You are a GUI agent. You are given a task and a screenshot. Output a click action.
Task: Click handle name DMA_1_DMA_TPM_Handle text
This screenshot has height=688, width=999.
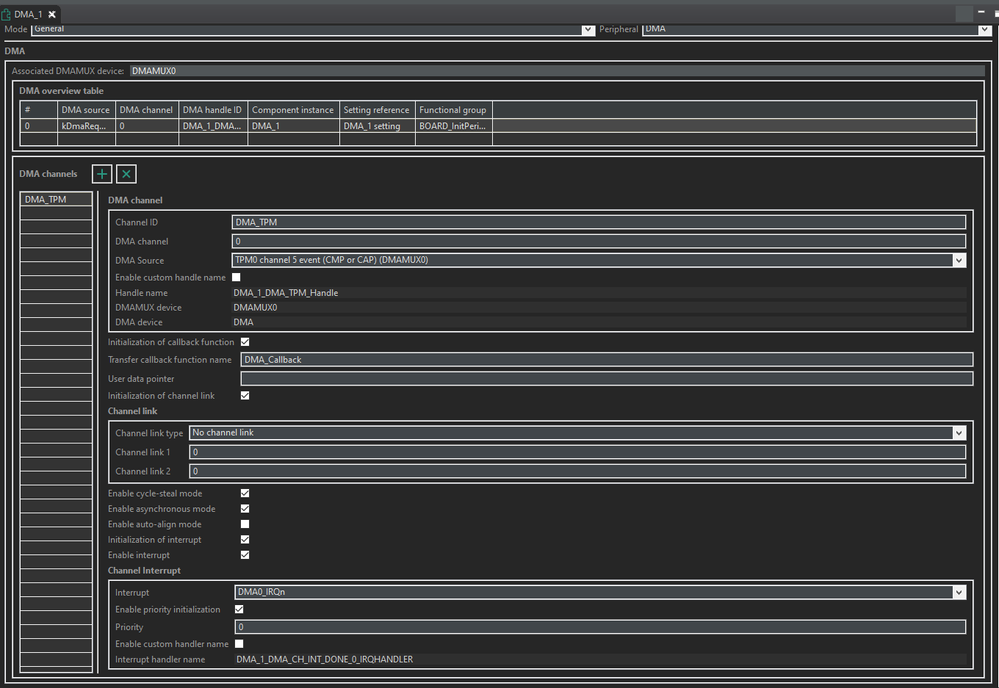pos(286,293)
